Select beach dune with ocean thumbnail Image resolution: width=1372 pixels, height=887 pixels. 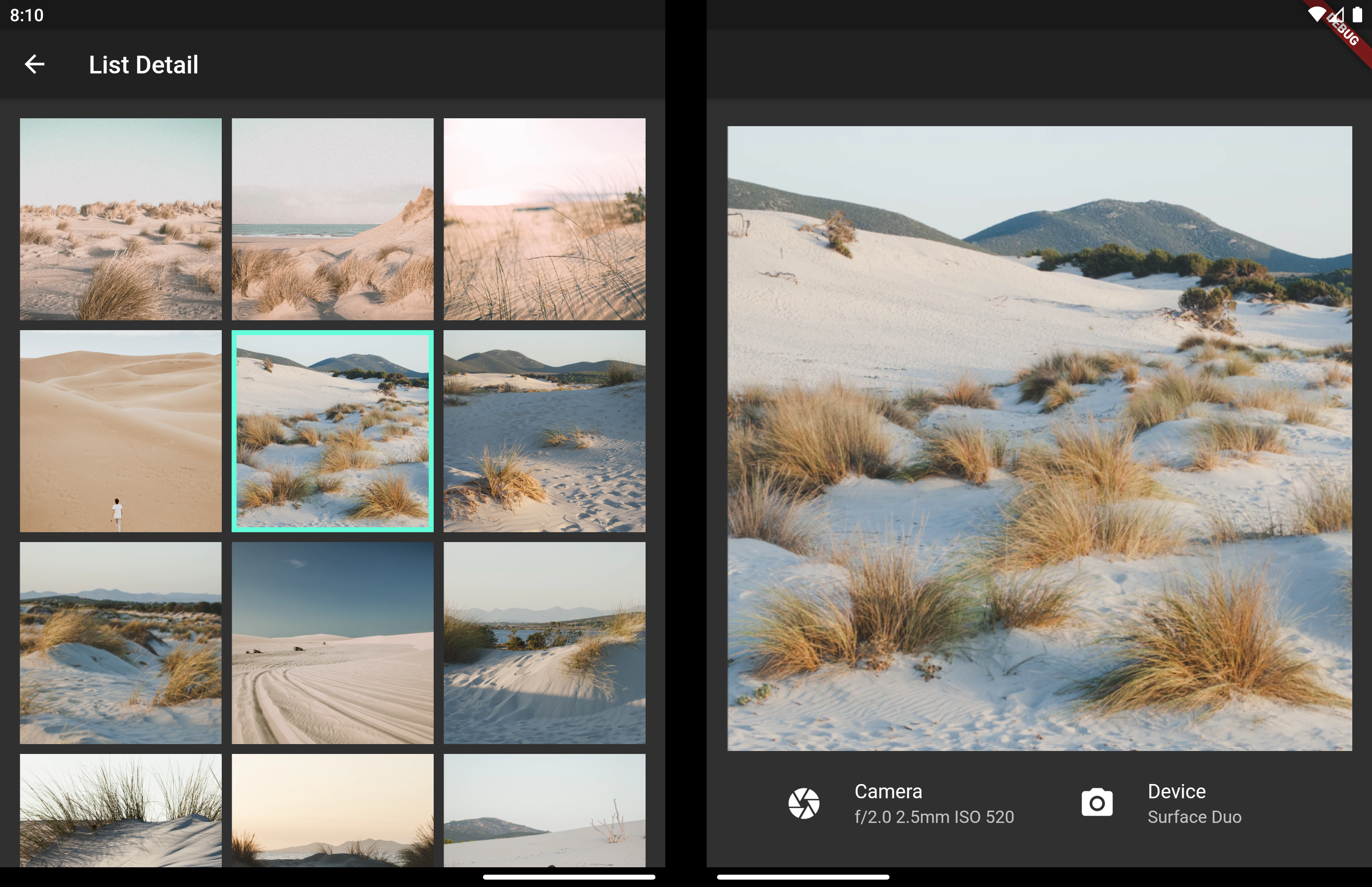332,219
